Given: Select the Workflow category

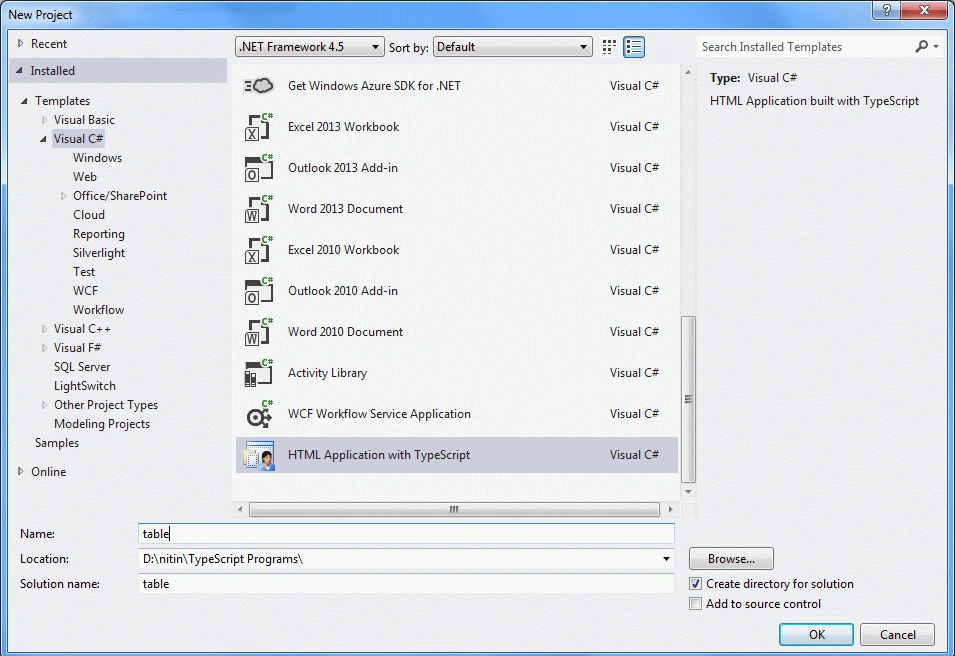Looking at the screenshot, I should coord(99,309).
